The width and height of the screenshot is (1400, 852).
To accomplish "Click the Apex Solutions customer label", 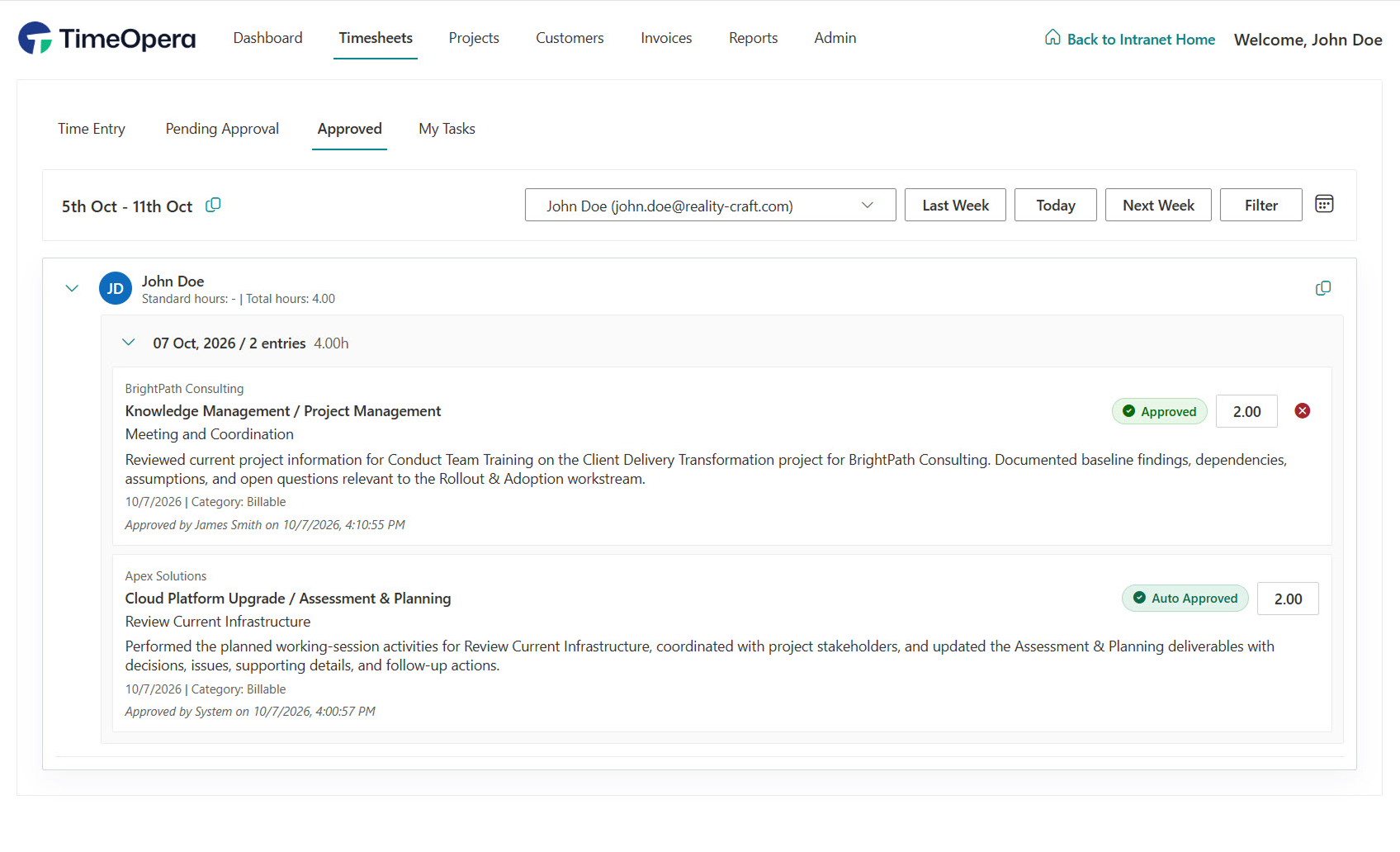I will (166, 576).
